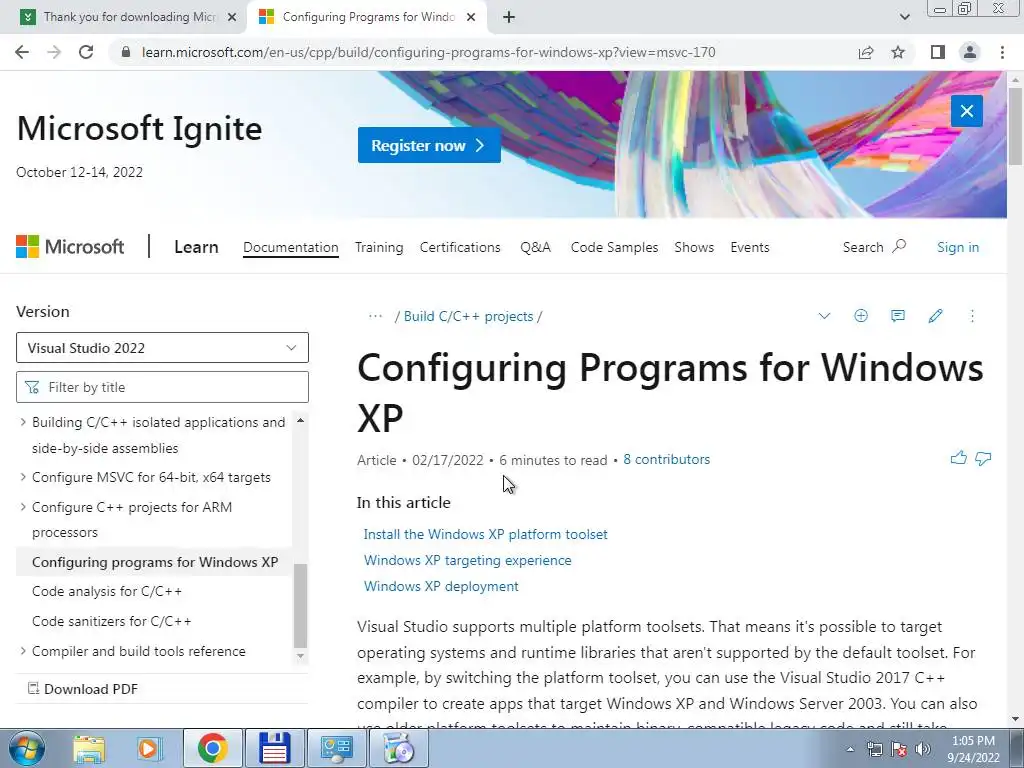Reload the current page
Screen dimensions: 1024x768
[86, 52]
